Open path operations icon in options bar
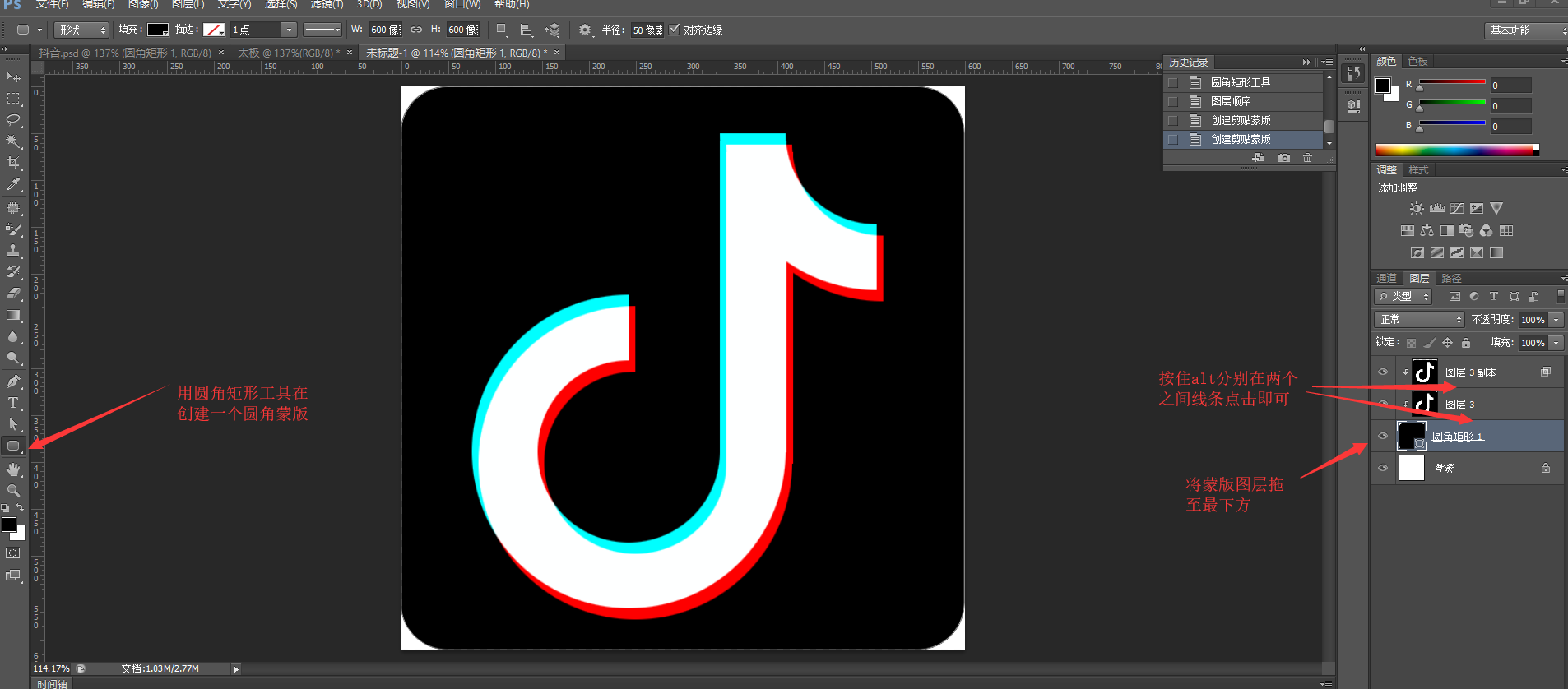This screenshot has height=689, width=1568. click(501, 30)
